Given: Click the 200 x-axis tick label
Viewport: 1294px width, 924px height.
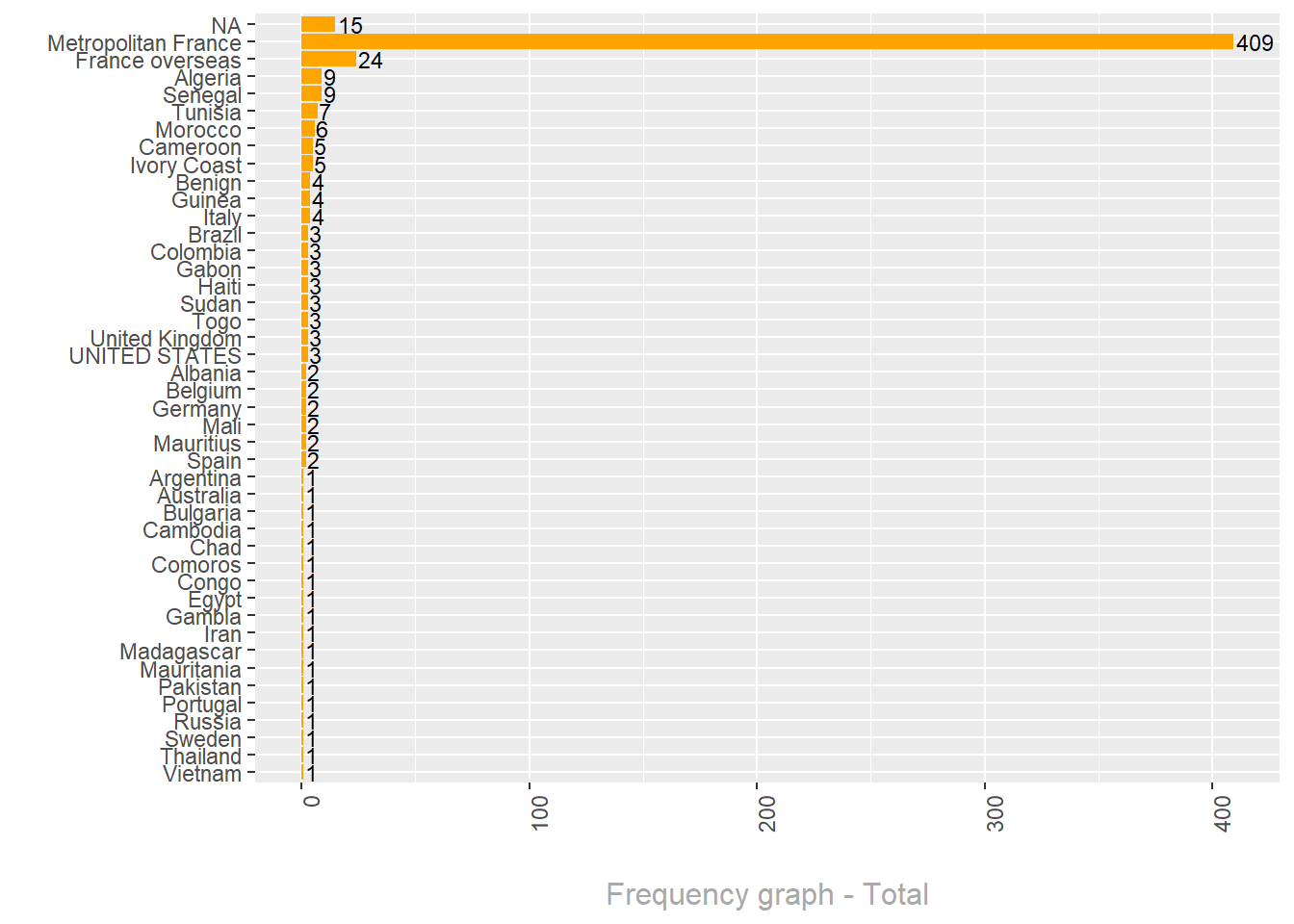Looking at the screenshot, I should tap(767, 813).
